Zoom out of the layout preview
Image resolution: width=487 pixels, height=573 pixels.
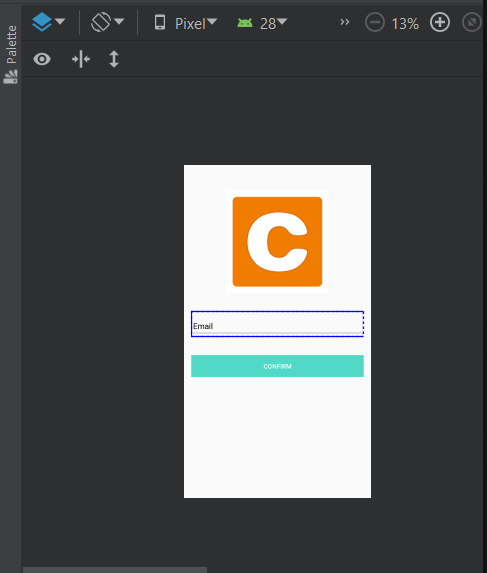pyautogui.click(x=375, y=23)
